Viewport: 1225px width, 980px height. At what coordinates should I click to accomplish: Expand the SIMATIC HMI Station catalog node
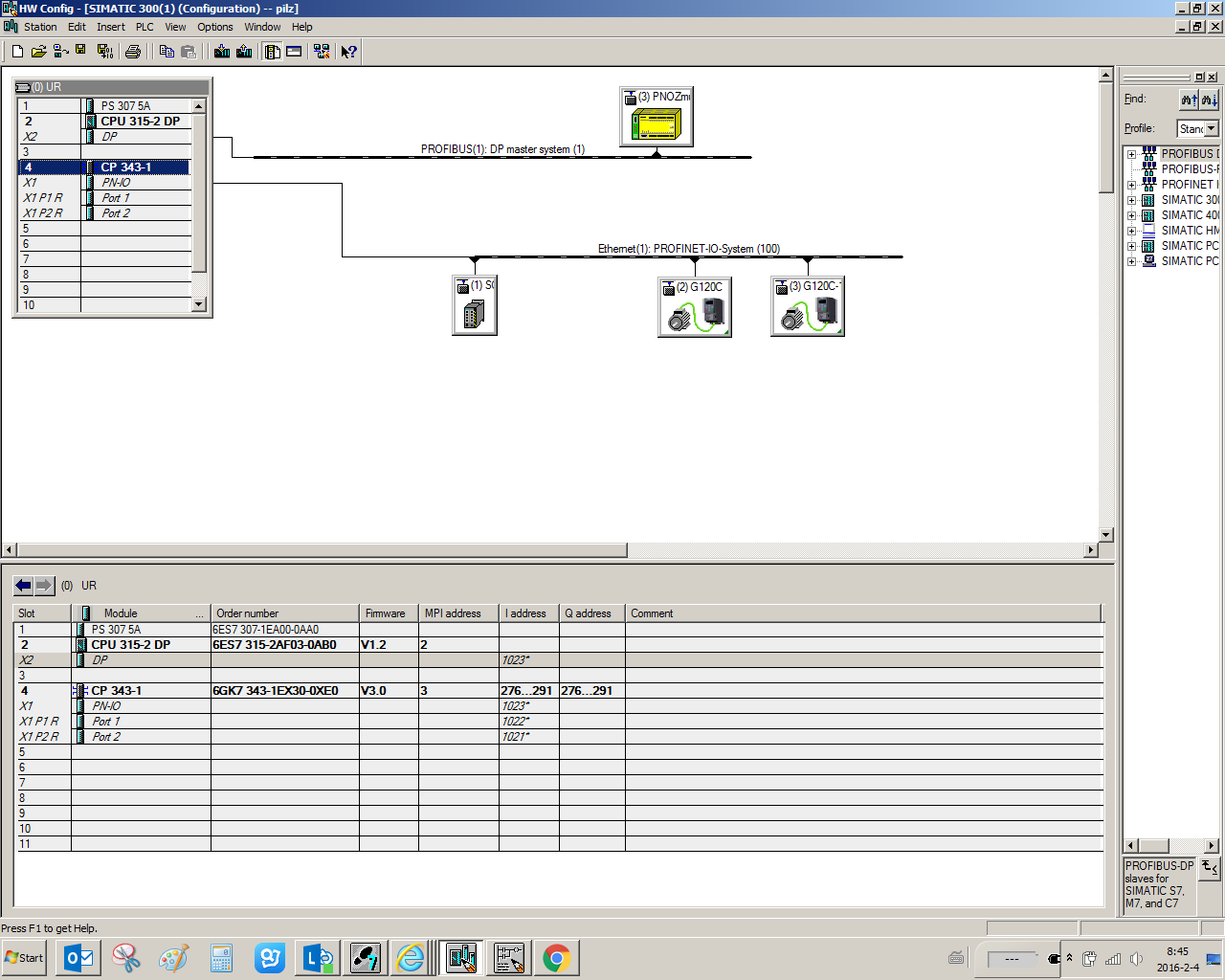click(x=1131, y=231)
